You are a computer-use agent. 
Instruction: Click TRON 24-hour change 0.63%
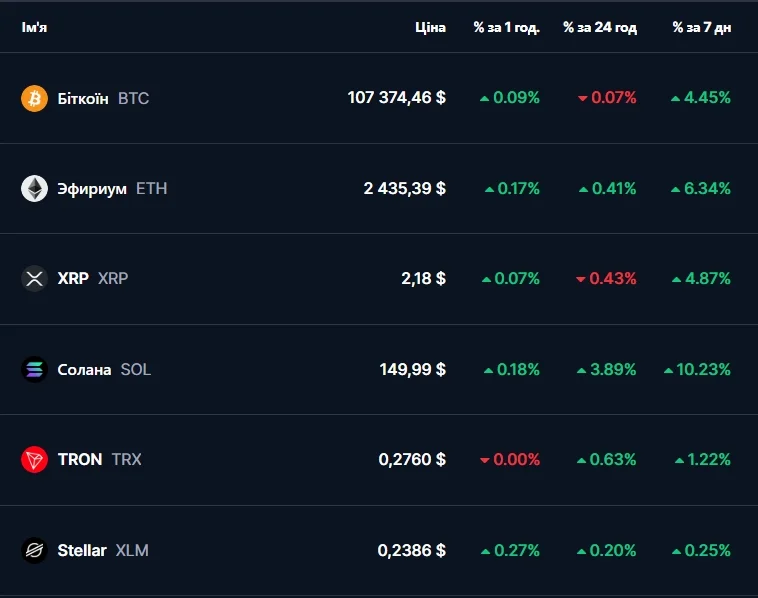606,459
